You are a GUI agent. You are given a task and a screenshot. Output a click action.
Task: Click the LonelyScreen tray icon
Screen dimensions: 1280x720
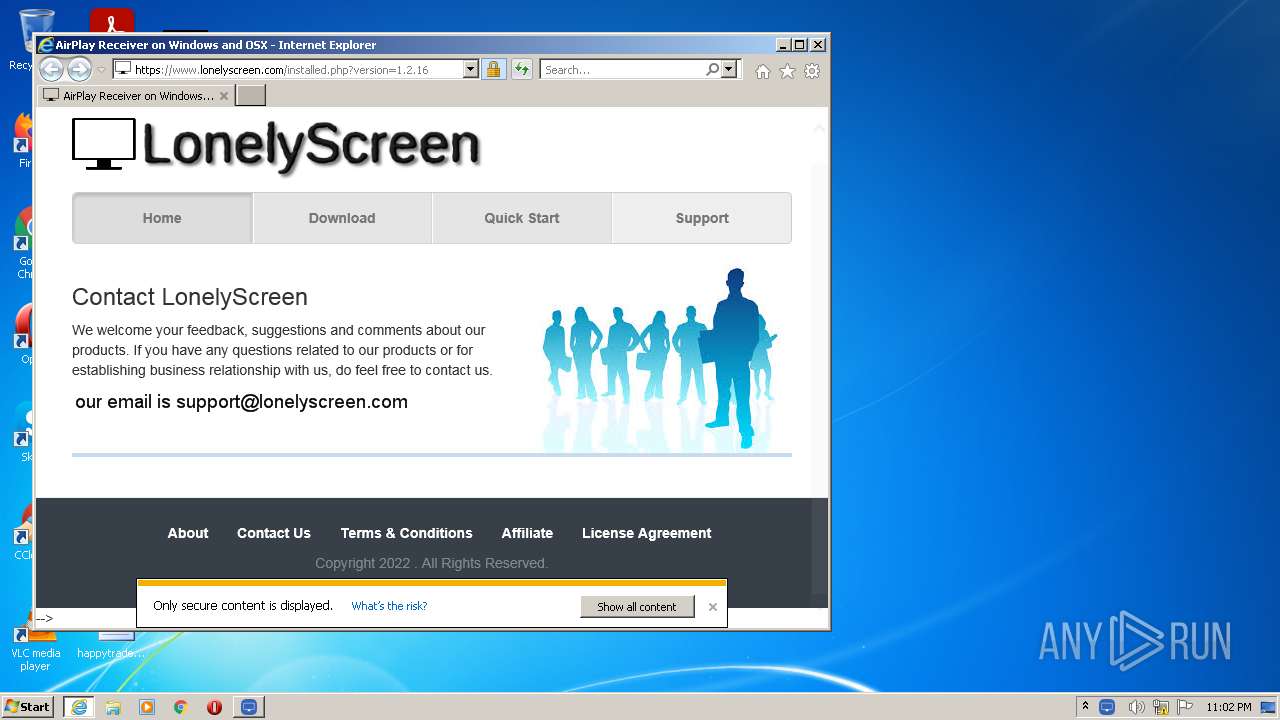(1107, 707)
